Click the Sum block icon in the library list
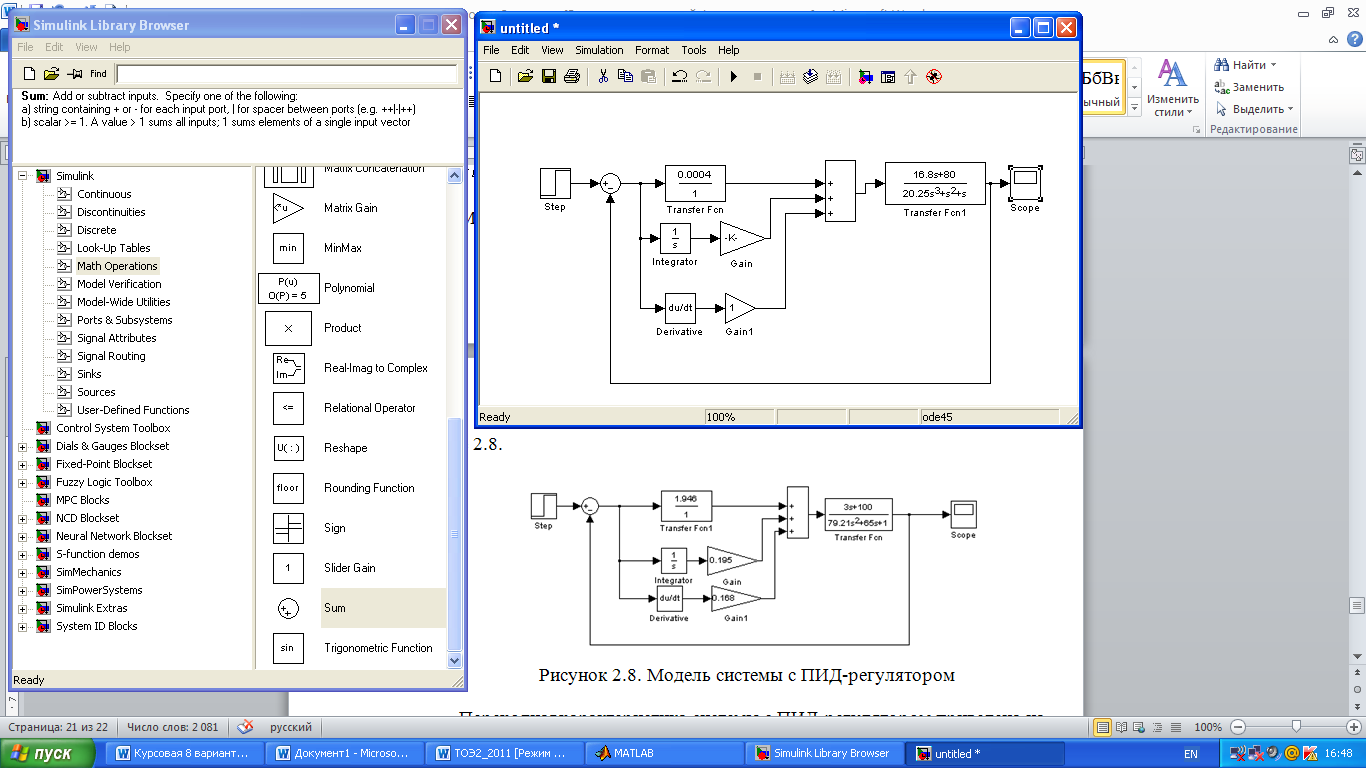 288,608
